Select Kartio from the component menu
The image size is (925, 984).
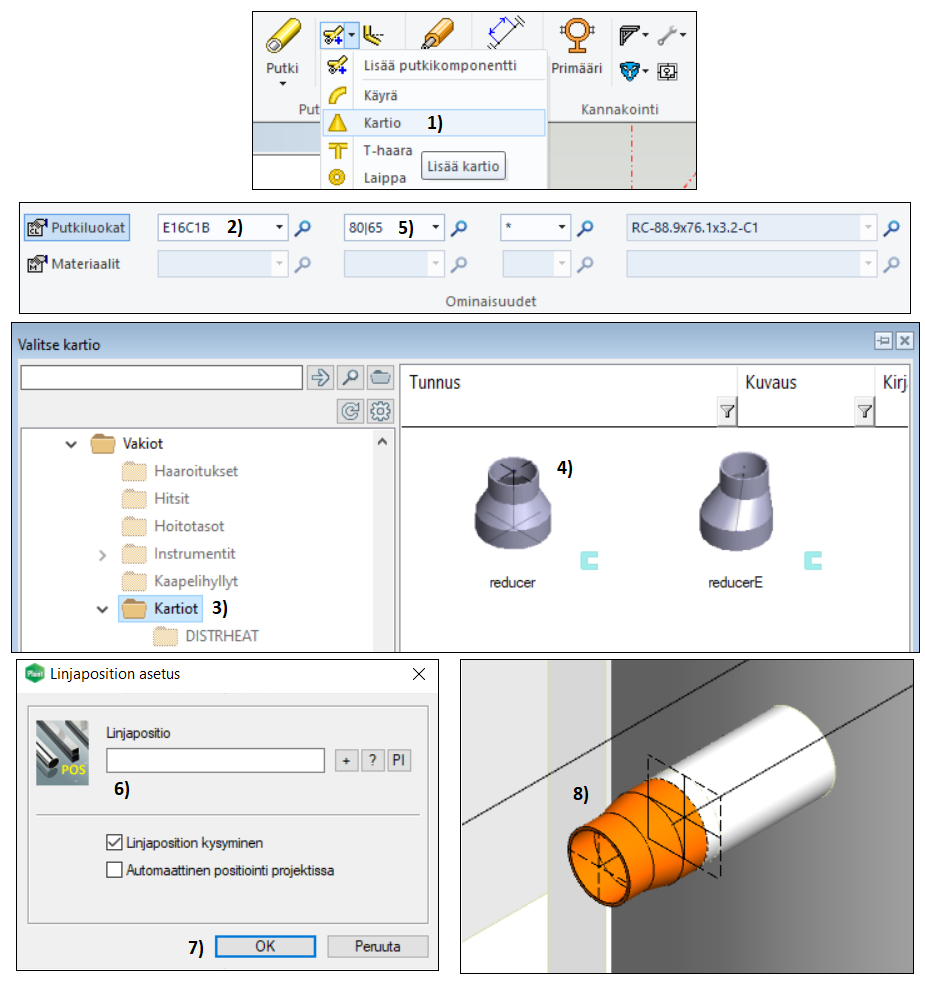(x=383, y=123)
